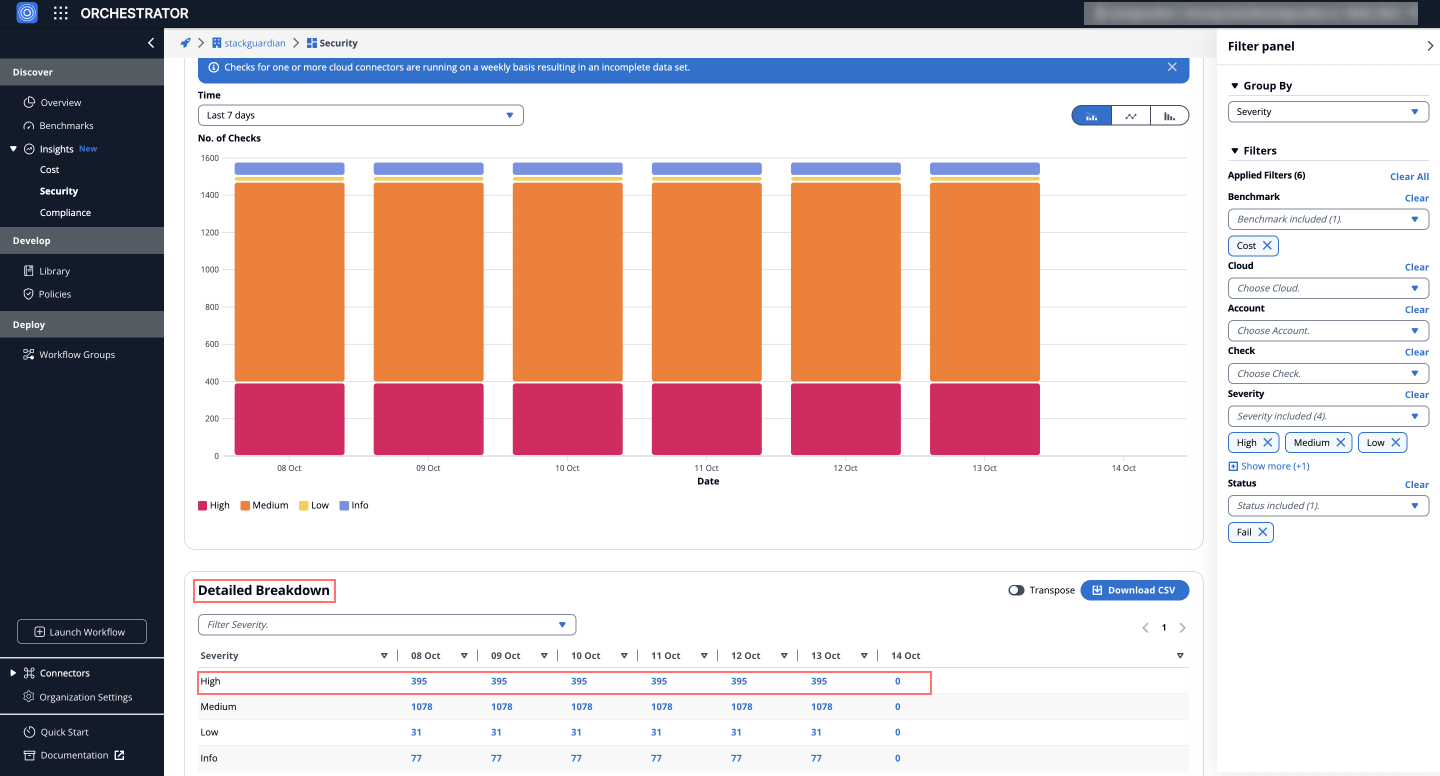Viewport: 1440px width, 776px height.
Task: Toggle the Transpose switch
Action: 1016,591
